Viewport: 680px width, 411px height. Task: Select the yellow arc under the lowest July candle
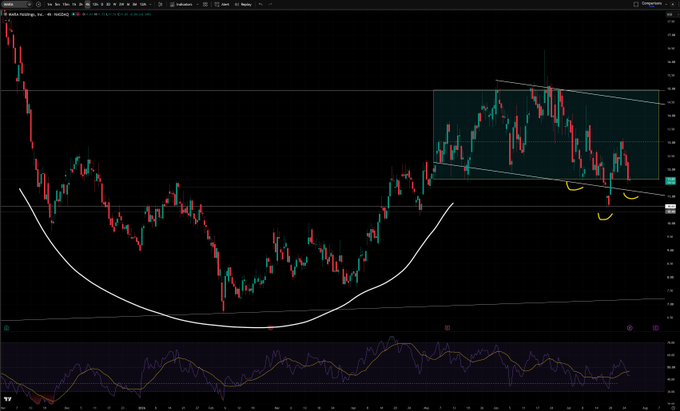[x=605, y=217]
